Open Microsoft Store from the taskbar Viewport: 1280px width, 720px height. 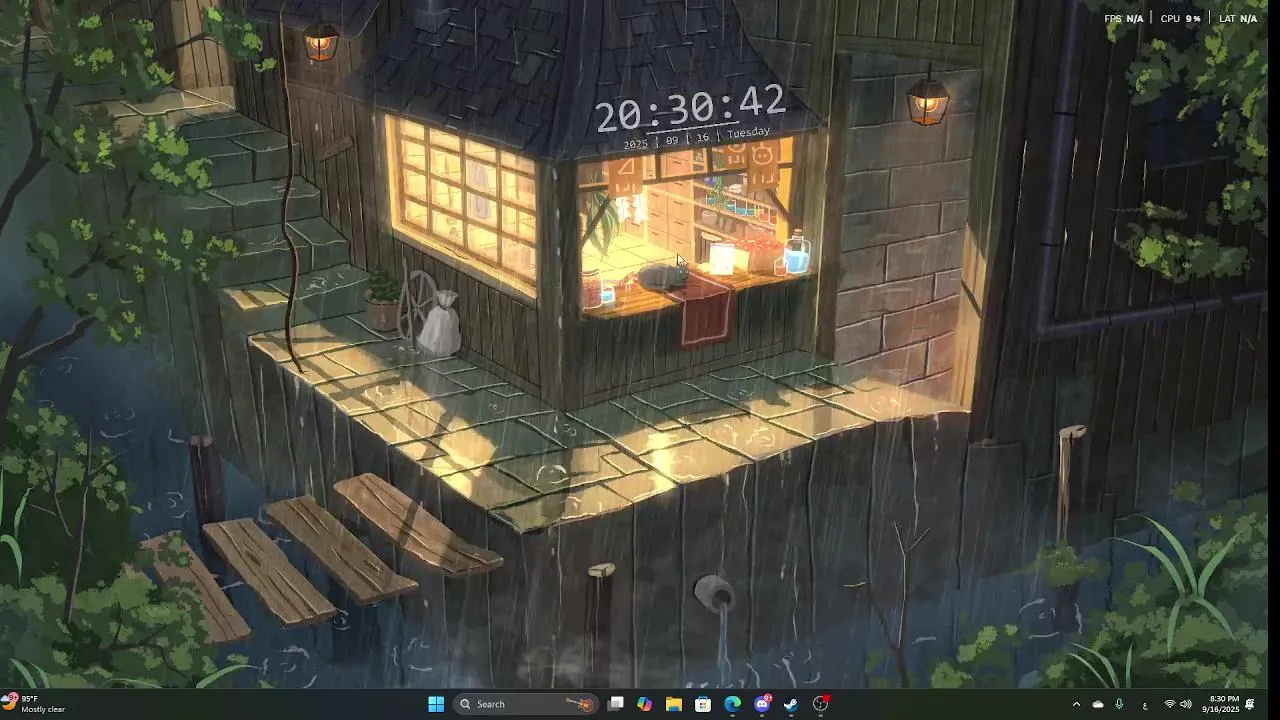(x=703, y=704)
